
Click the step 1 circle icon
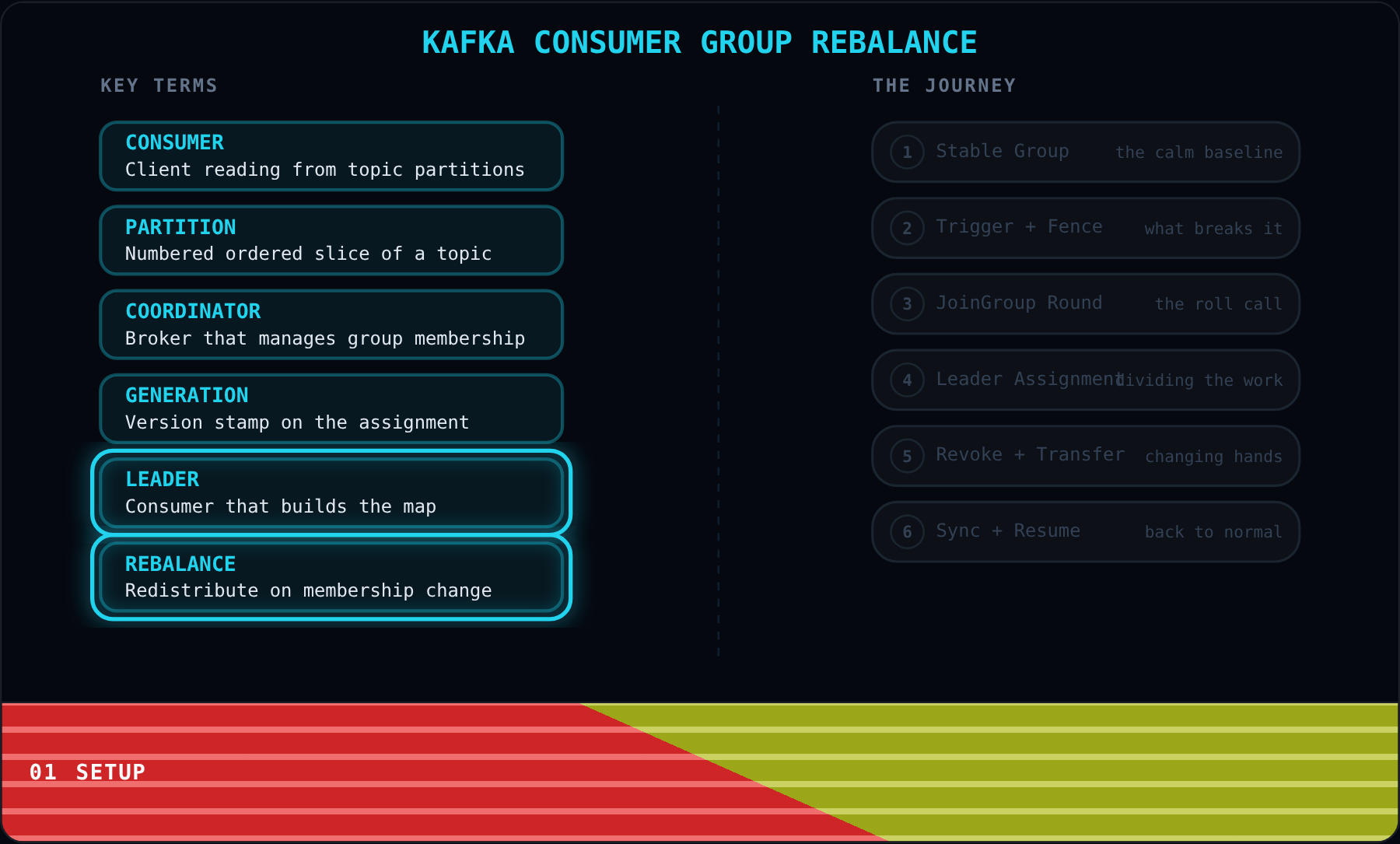coord(907,152)
